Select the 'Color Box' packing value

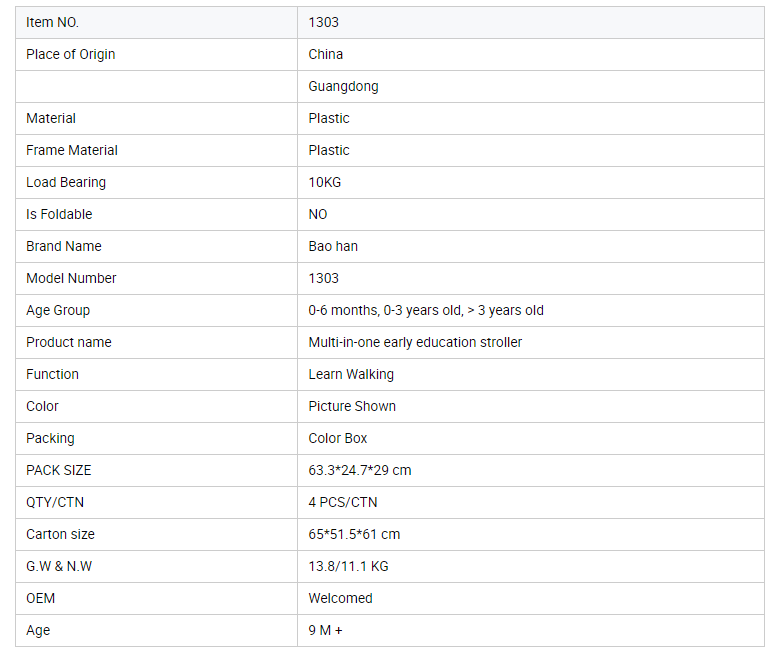[x=338, y=438]
